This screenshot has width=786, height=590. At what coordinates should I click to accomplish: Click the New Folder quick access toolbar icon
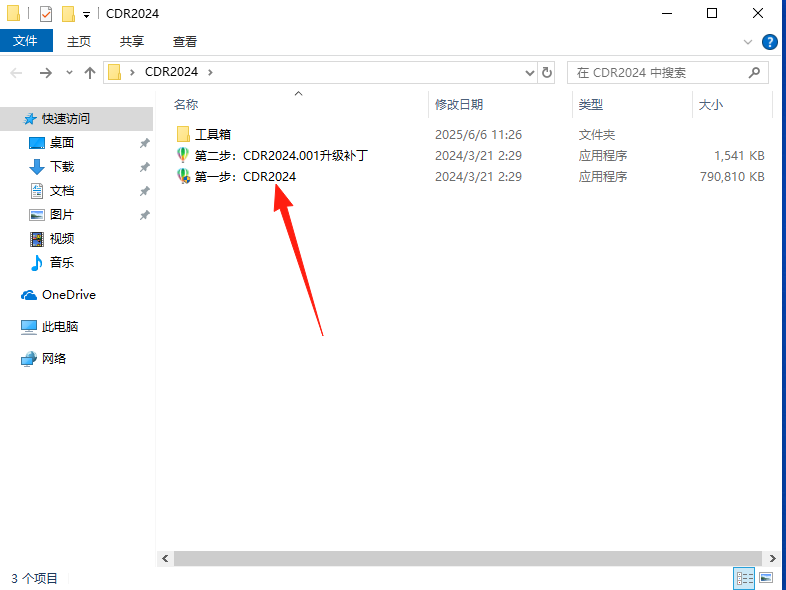[68, 14]
